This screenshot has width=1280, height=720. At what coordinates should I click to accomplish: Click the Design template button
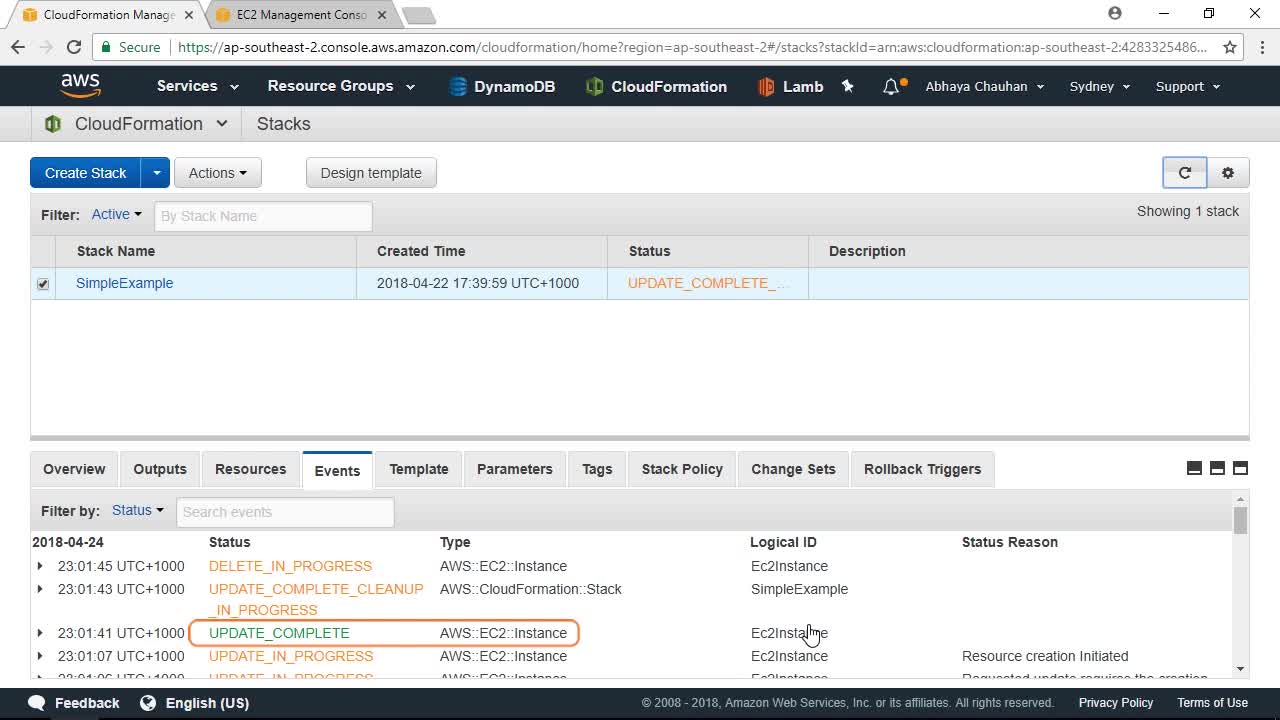(x=371, y=173)
